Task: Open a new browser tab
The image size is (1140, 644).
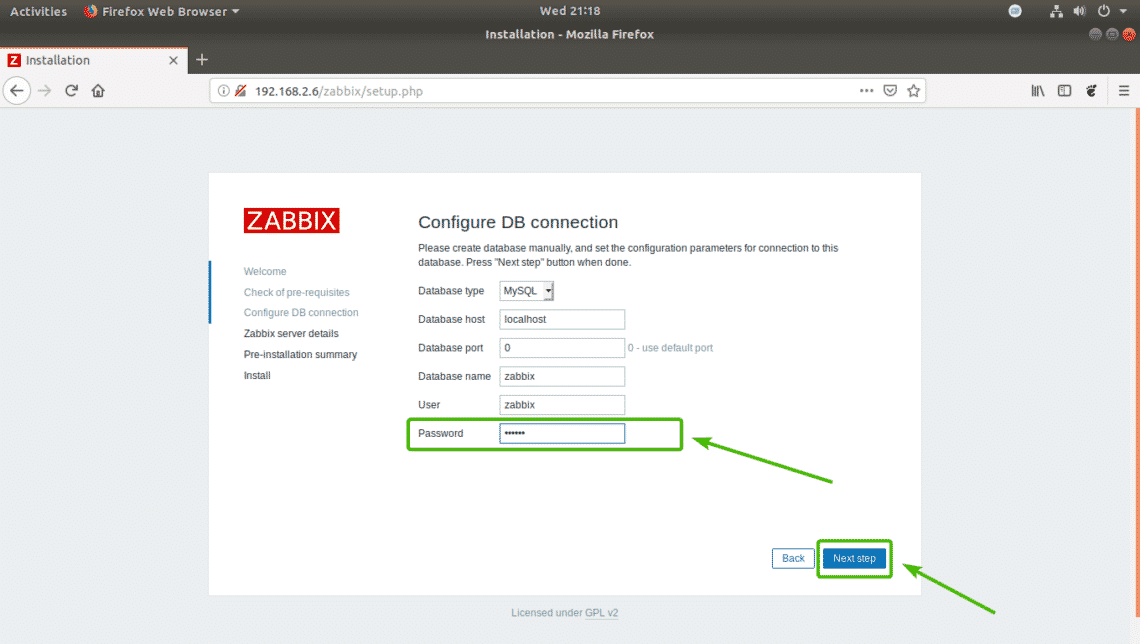Action: [202, 60]
